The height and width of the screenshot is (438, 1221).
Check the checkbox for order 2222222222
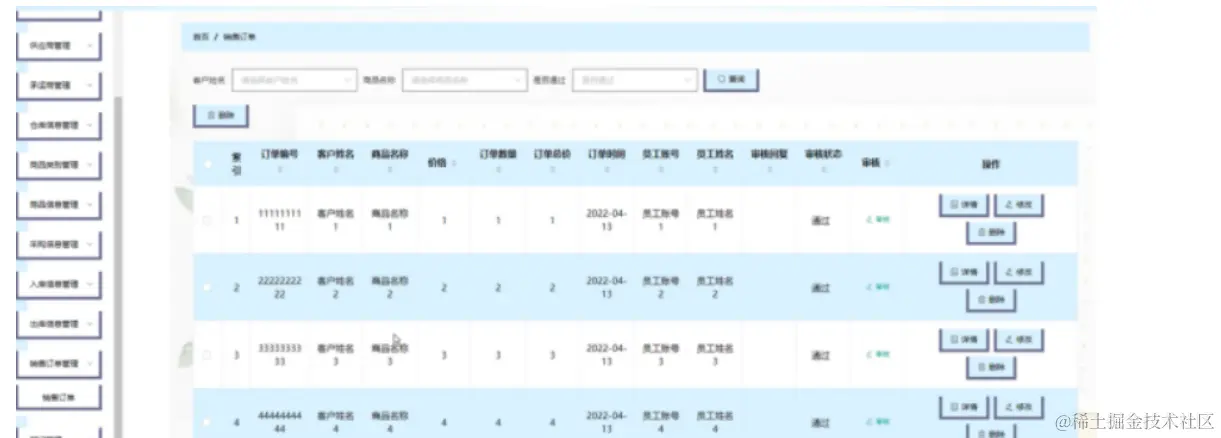tap(207, 288)
